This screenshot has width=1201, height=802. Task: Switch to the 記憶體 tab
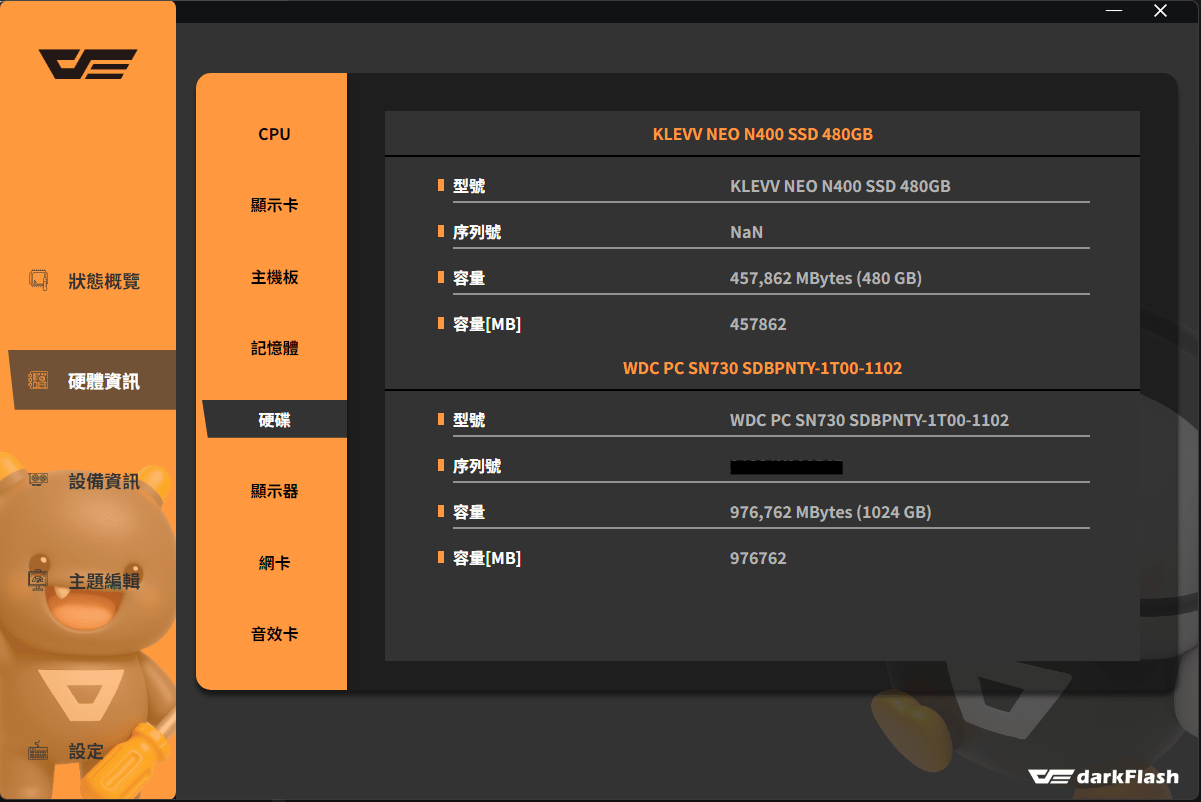tap(274, 348)
